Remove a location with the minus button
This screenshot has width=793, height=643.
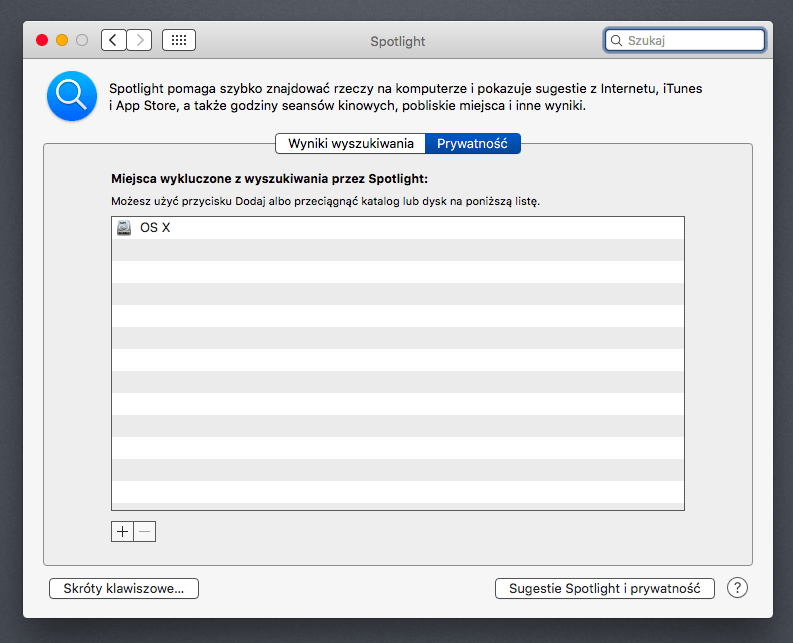coord(145,531)
